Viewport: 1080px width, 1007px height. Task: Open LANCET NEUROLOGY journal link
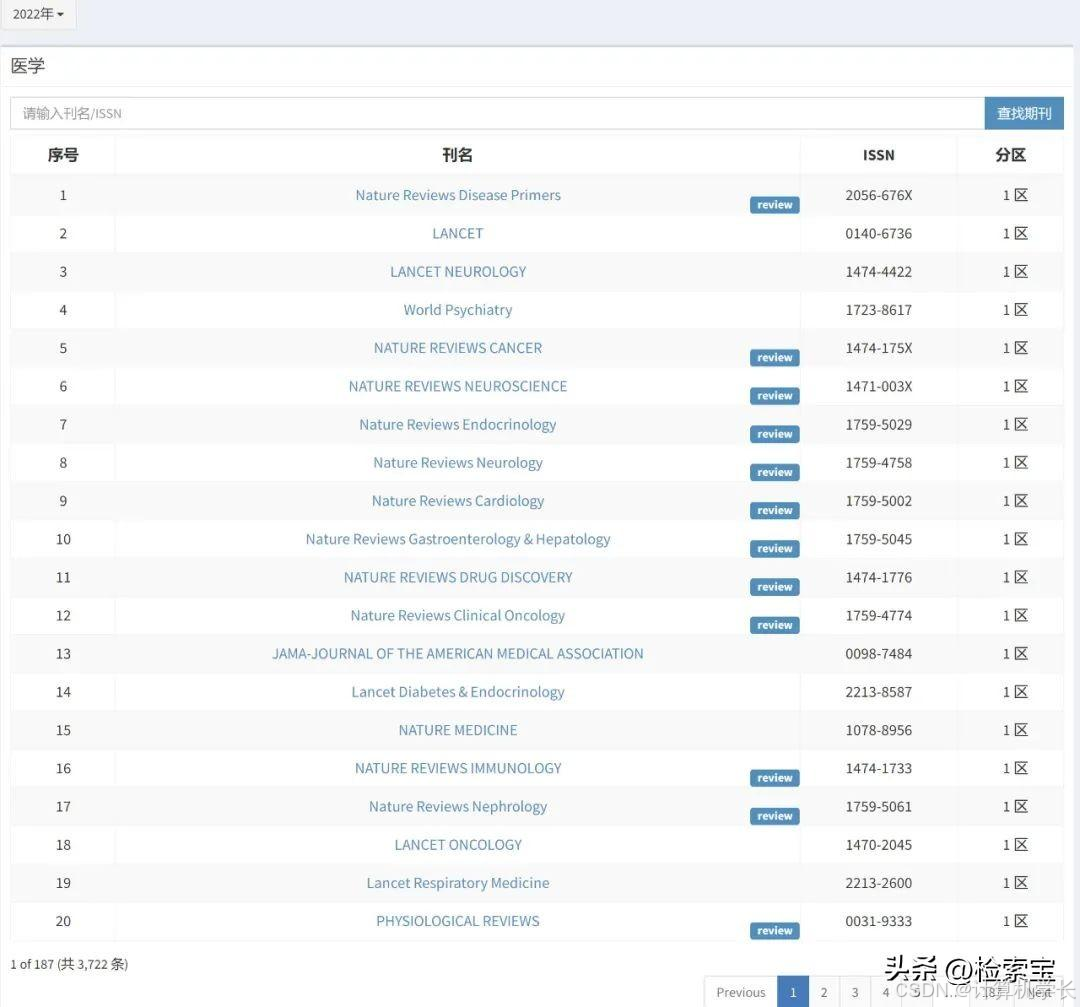458,271
